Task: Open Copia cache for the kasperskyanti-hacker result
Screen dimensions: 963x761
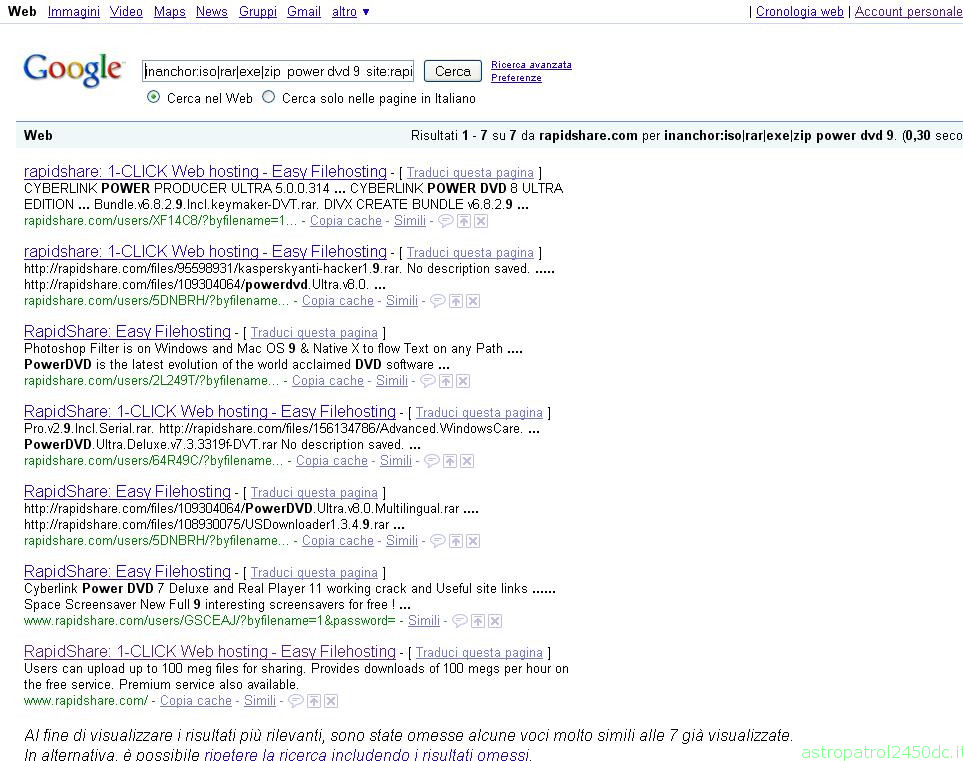Action: (338, 300)
